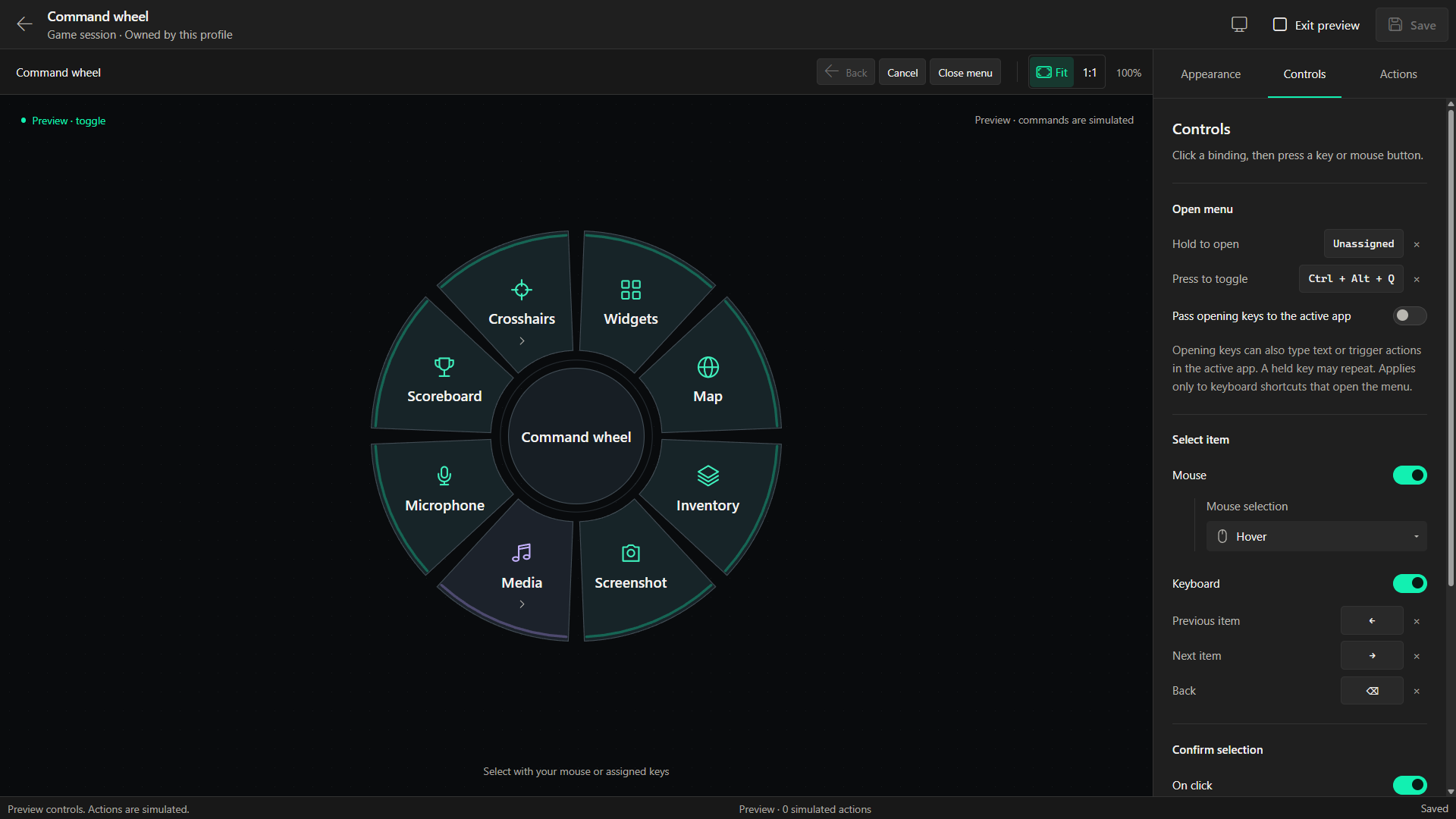Click the Back button in preview toolbar

point(846,72)
